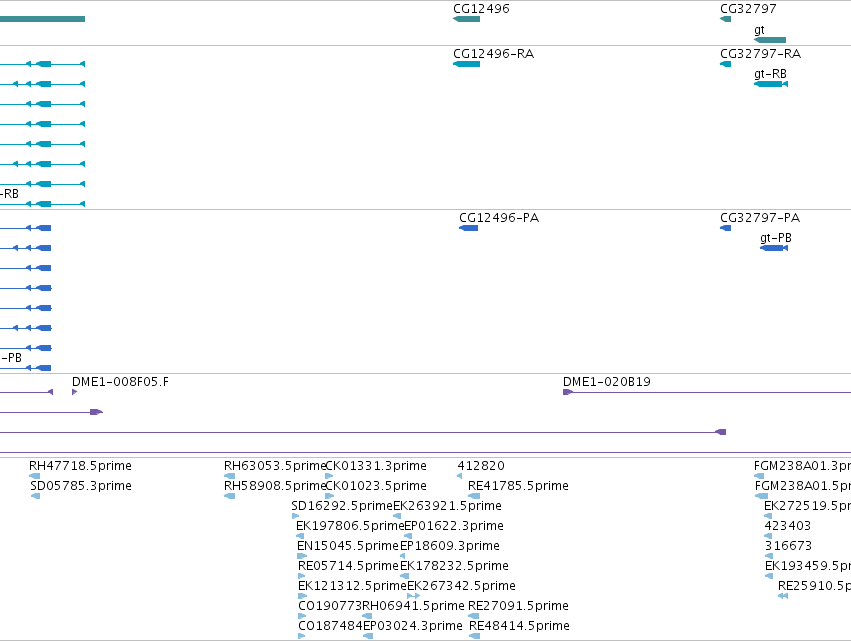Viewport: 851px width, 641px height.
Task: Click the EP18609.3prime EST label
Action: [x=450, y=546]
